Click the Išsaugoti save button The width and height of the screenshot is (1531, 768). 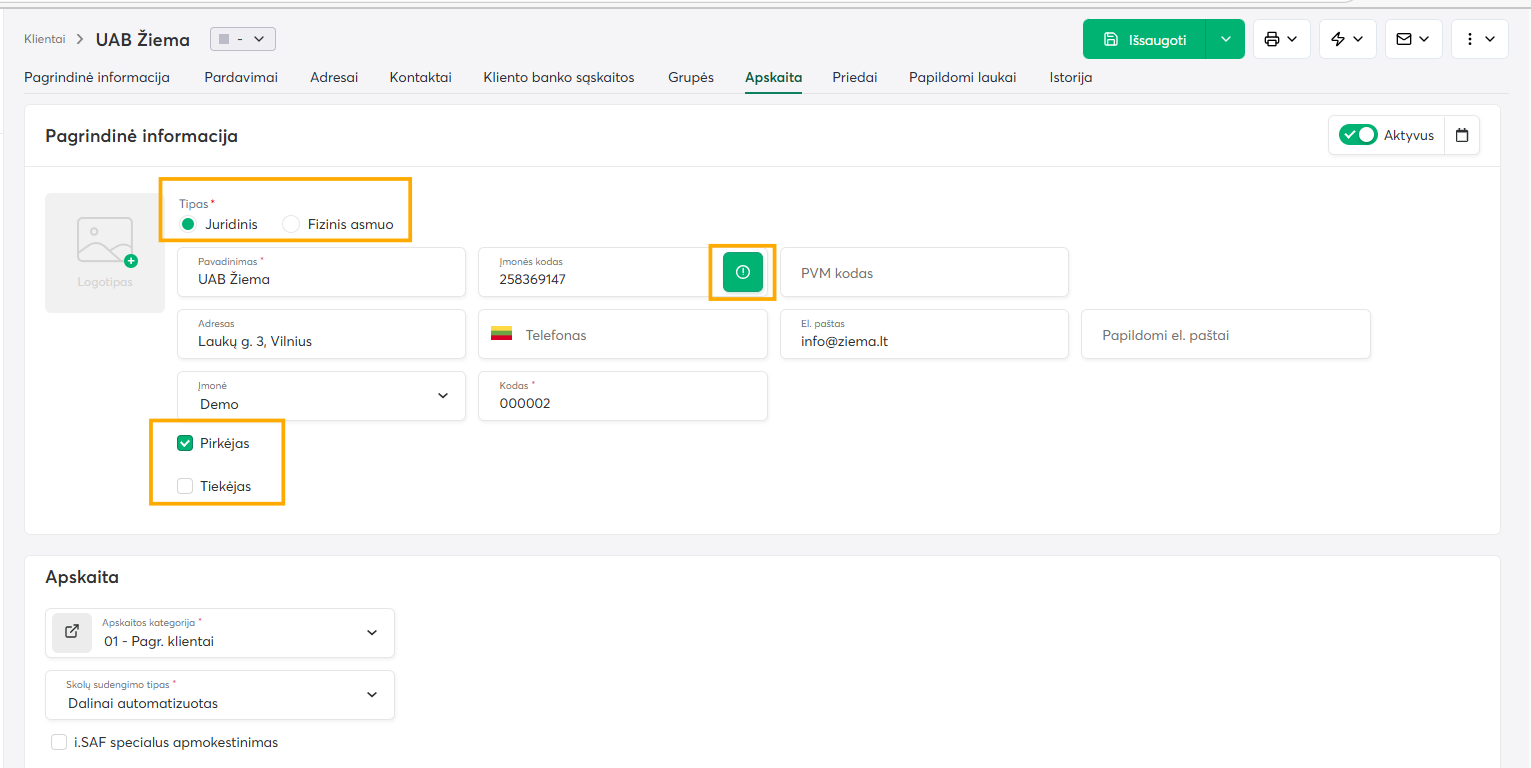point(1144,40)
